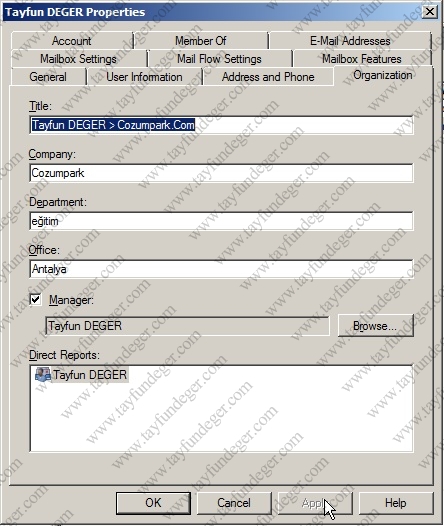Show the Mailbox Features tab
The image size is (444, 526).
click(x=362, y=59)
